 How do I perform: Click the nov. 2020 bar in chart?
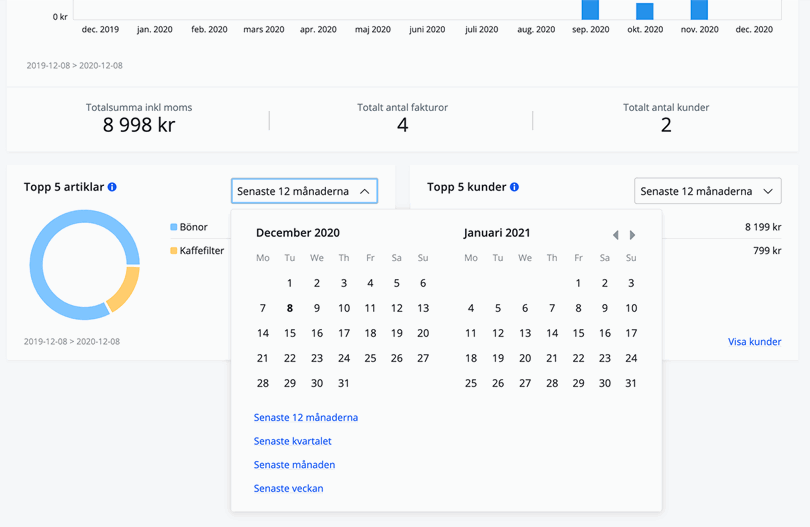pos(699,9)
